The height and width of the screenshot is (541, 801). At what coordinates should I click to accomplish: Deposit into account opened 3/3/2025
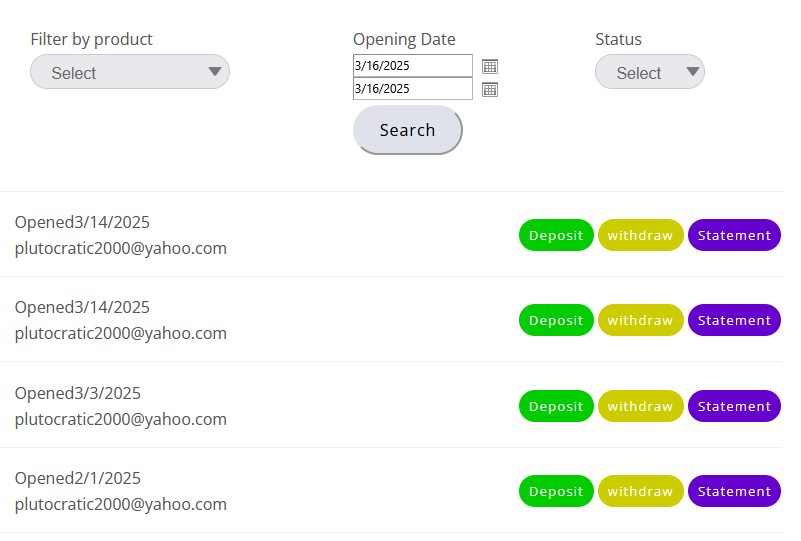click(556, 406)
